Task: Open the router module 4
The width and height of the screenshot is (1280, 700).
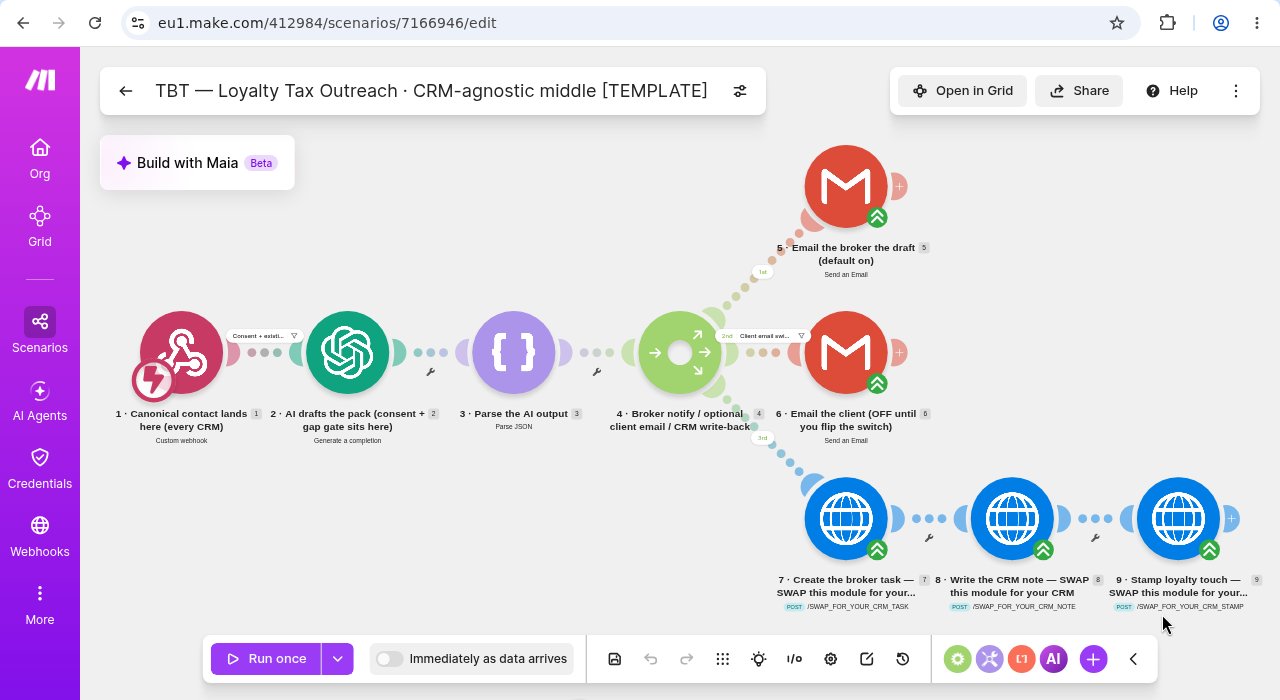Action: [679, 352]
